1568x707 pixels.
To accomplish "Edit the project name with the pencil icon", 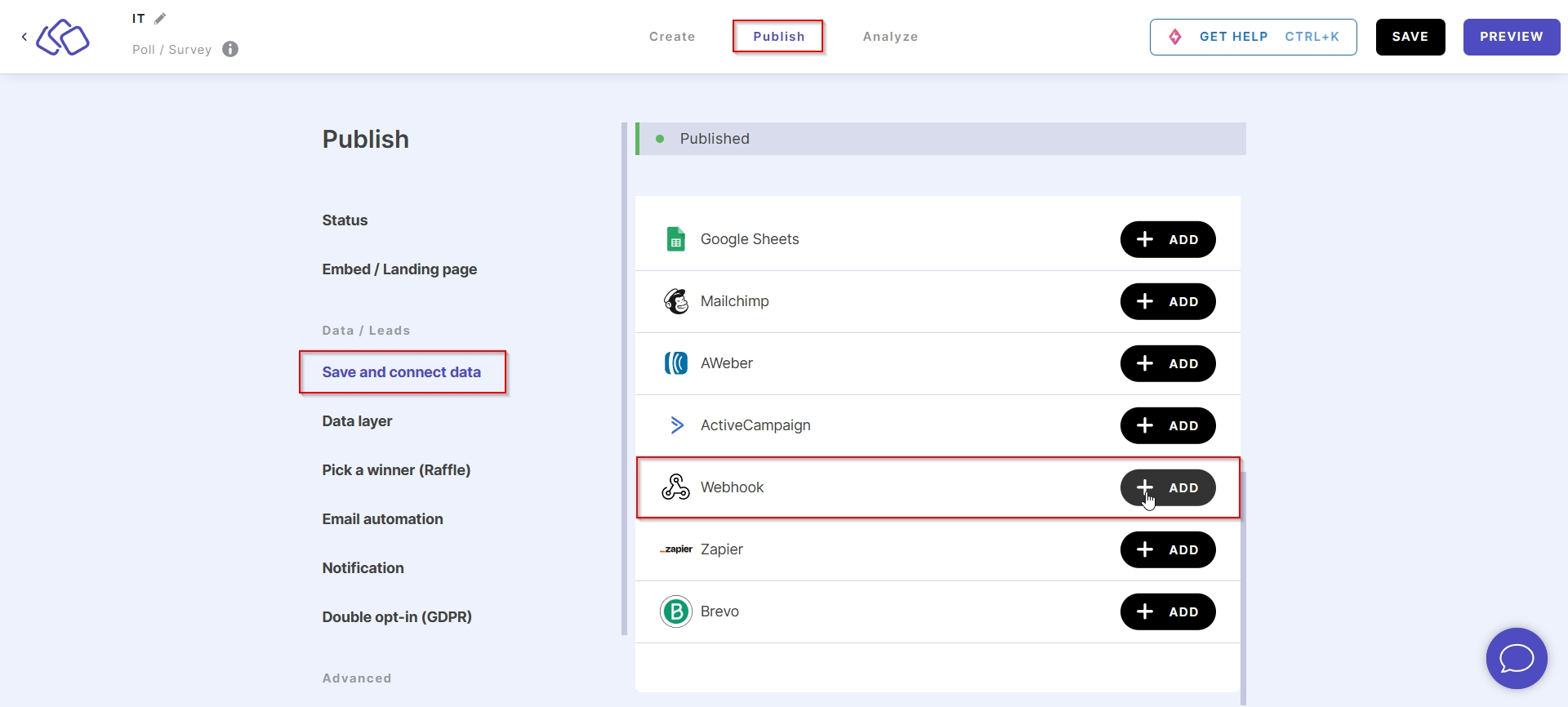I will point(160,19).
